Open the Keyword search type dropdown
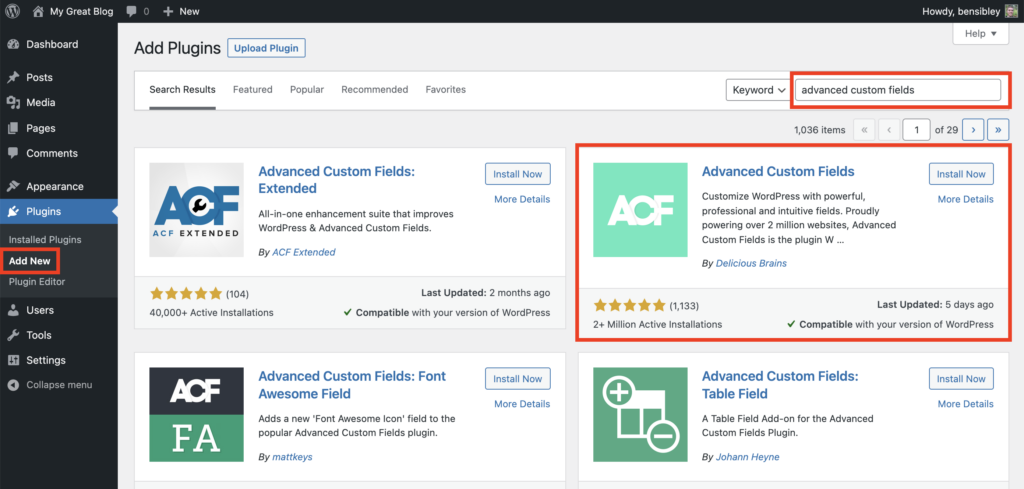This screenshot has height=489, width=1024. [758, 90]
